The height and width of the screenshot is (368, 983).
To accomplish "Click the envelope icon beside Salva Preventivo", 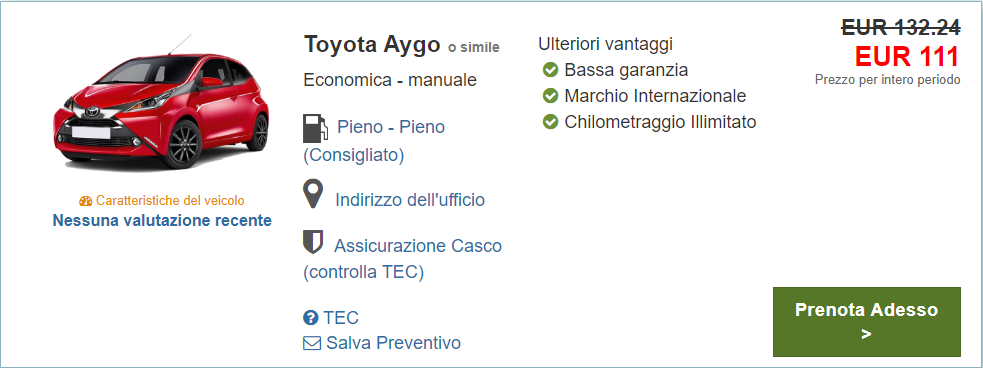I will point(312,344).
